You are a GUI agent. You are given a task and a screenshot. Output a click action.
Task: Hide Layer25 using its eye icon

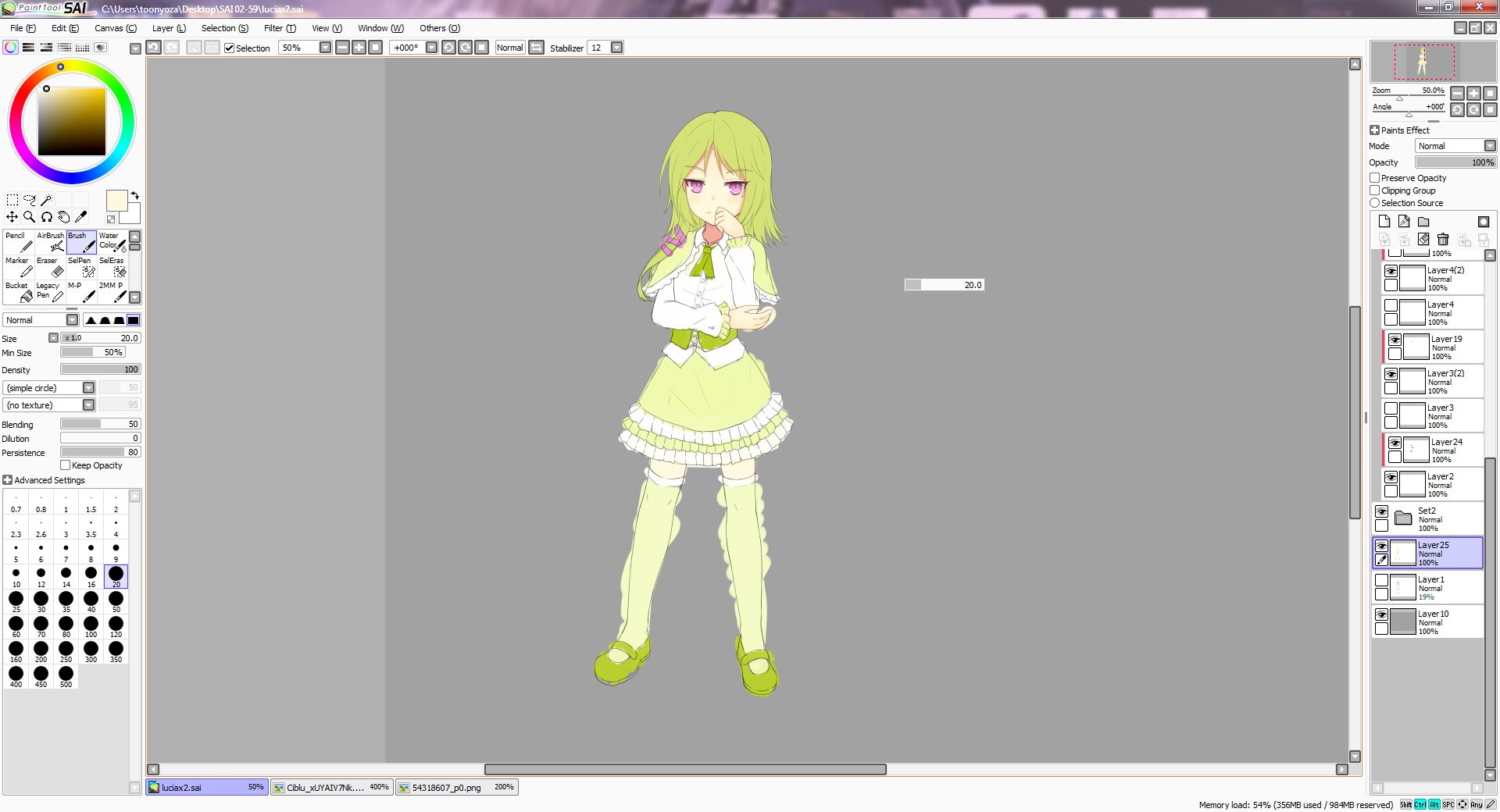pos(1382,546)
